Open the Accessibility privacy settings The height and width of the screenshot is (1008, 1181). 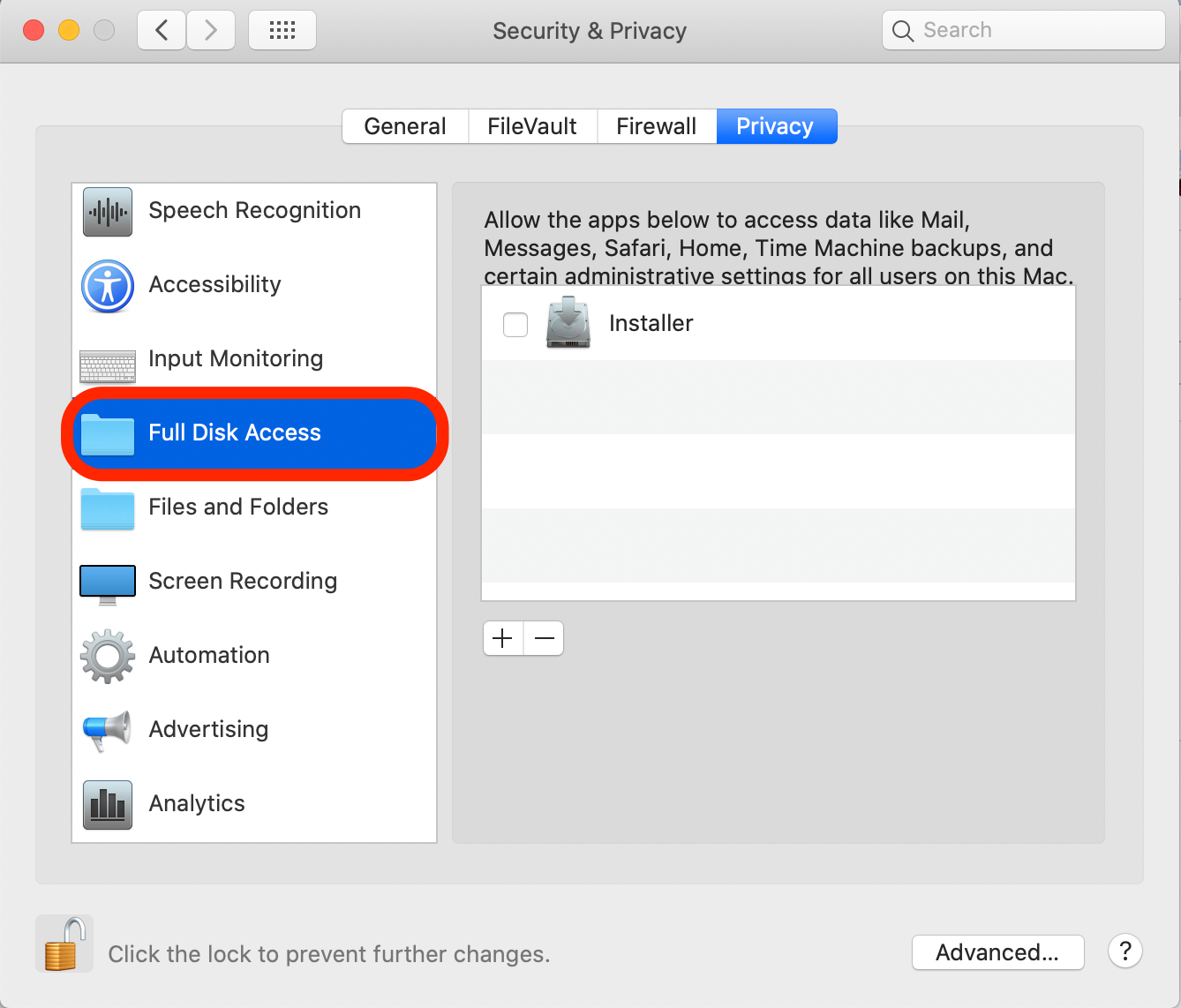(x=214, y=284)
